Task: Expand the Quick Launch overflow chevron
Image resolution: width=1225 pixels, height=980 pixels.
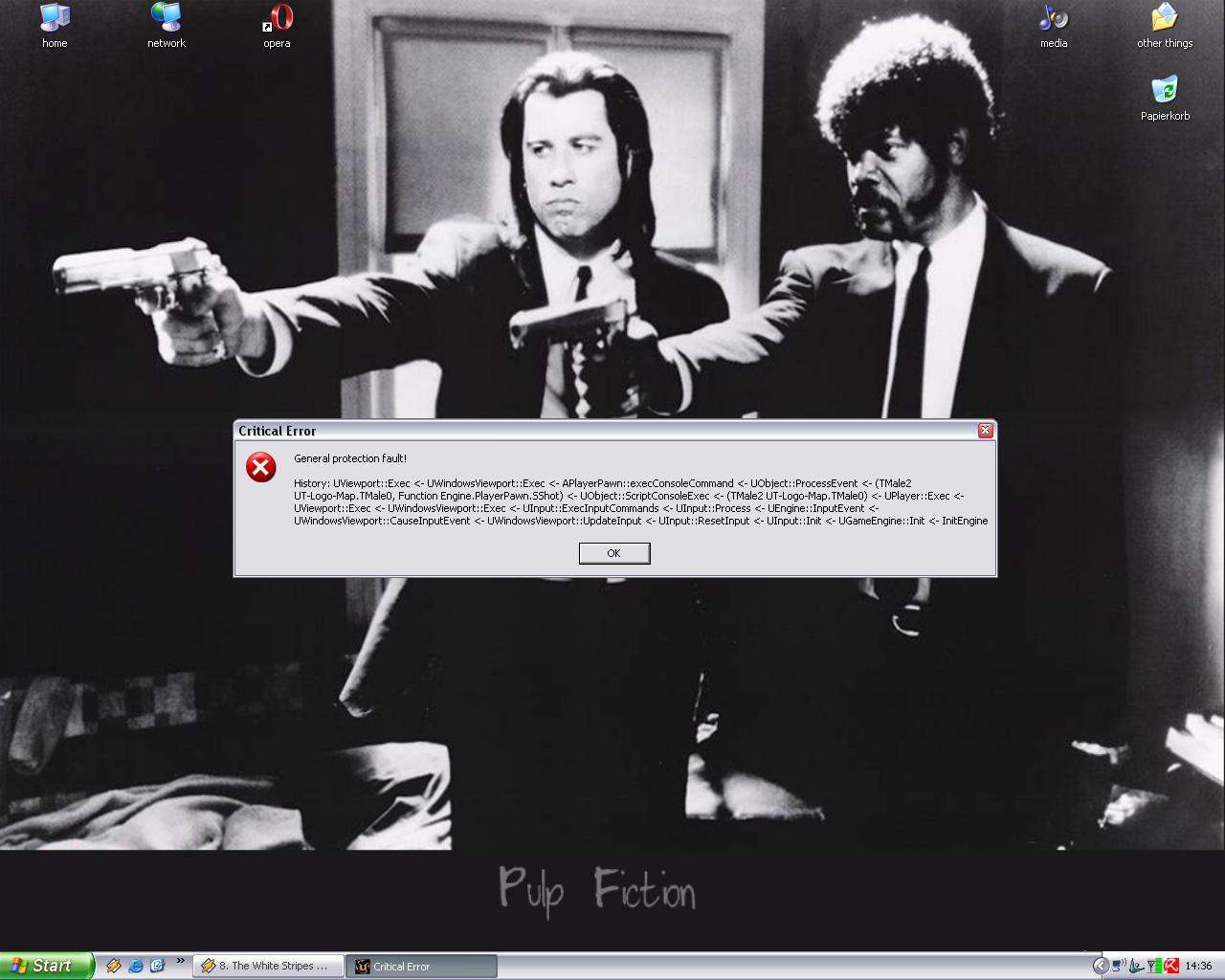Action: (x=180, y=961)
